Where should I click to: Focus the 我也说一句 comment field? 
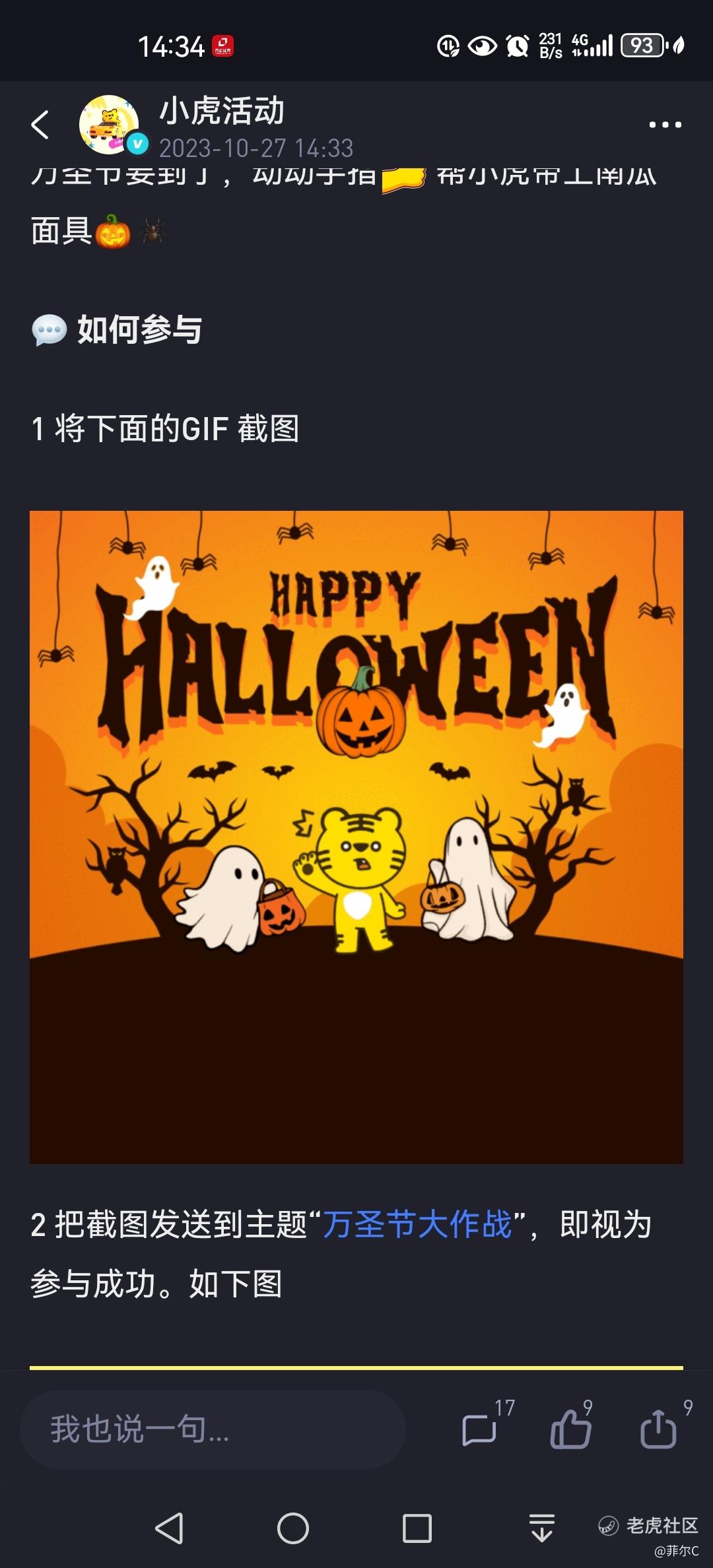click(x=213, y=1429)
